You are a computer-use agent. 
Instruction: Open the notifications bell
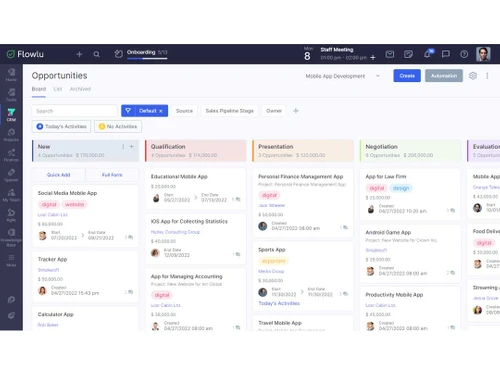(x=428, y=54)
